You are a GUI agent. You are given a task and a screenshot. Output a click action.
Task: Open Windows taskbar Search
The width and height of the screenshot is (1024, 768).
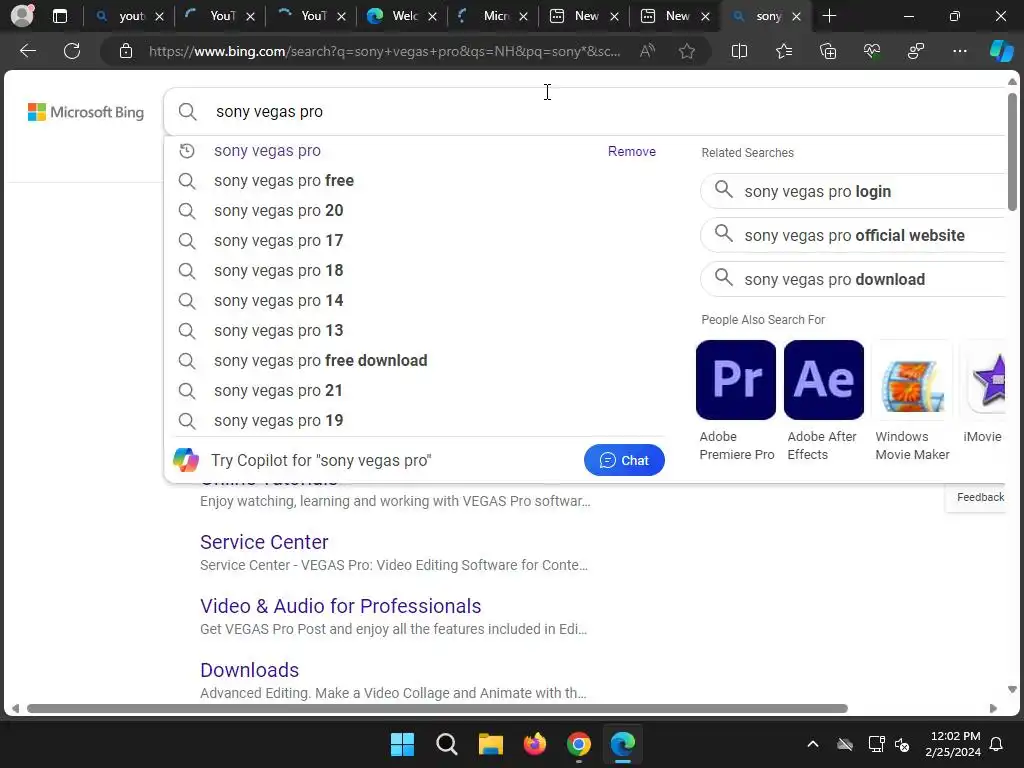click(x=447, y=744)
